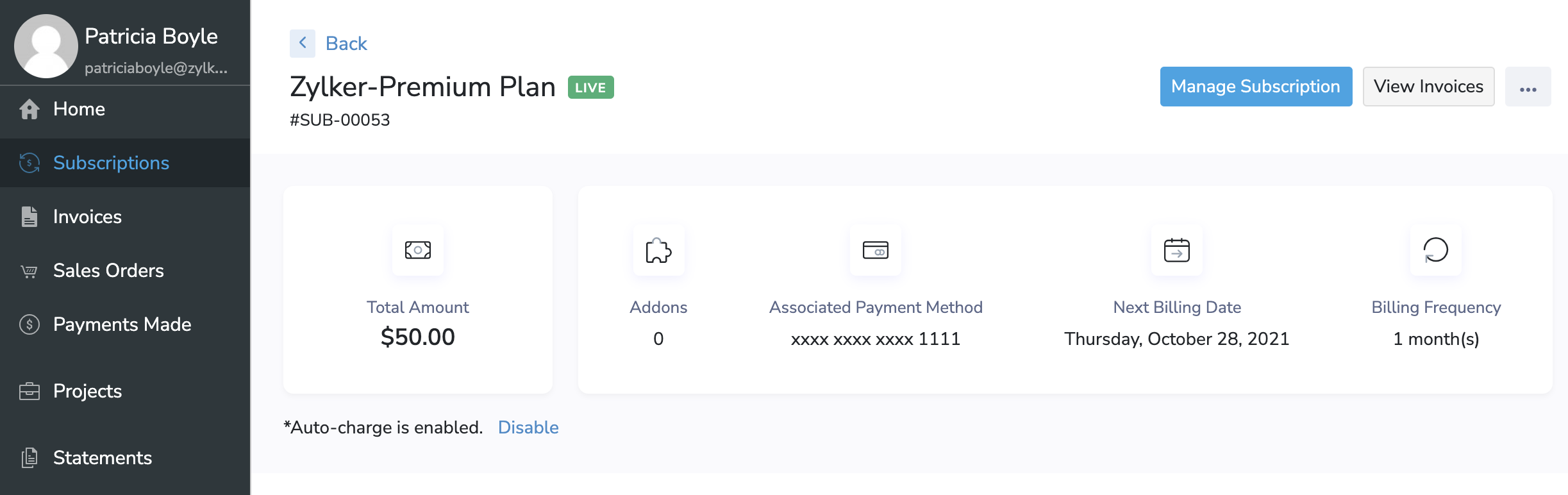Disable auto-charge via the Disable link
This screenshot has width=1568, height=495.
[x=528, y=428]
